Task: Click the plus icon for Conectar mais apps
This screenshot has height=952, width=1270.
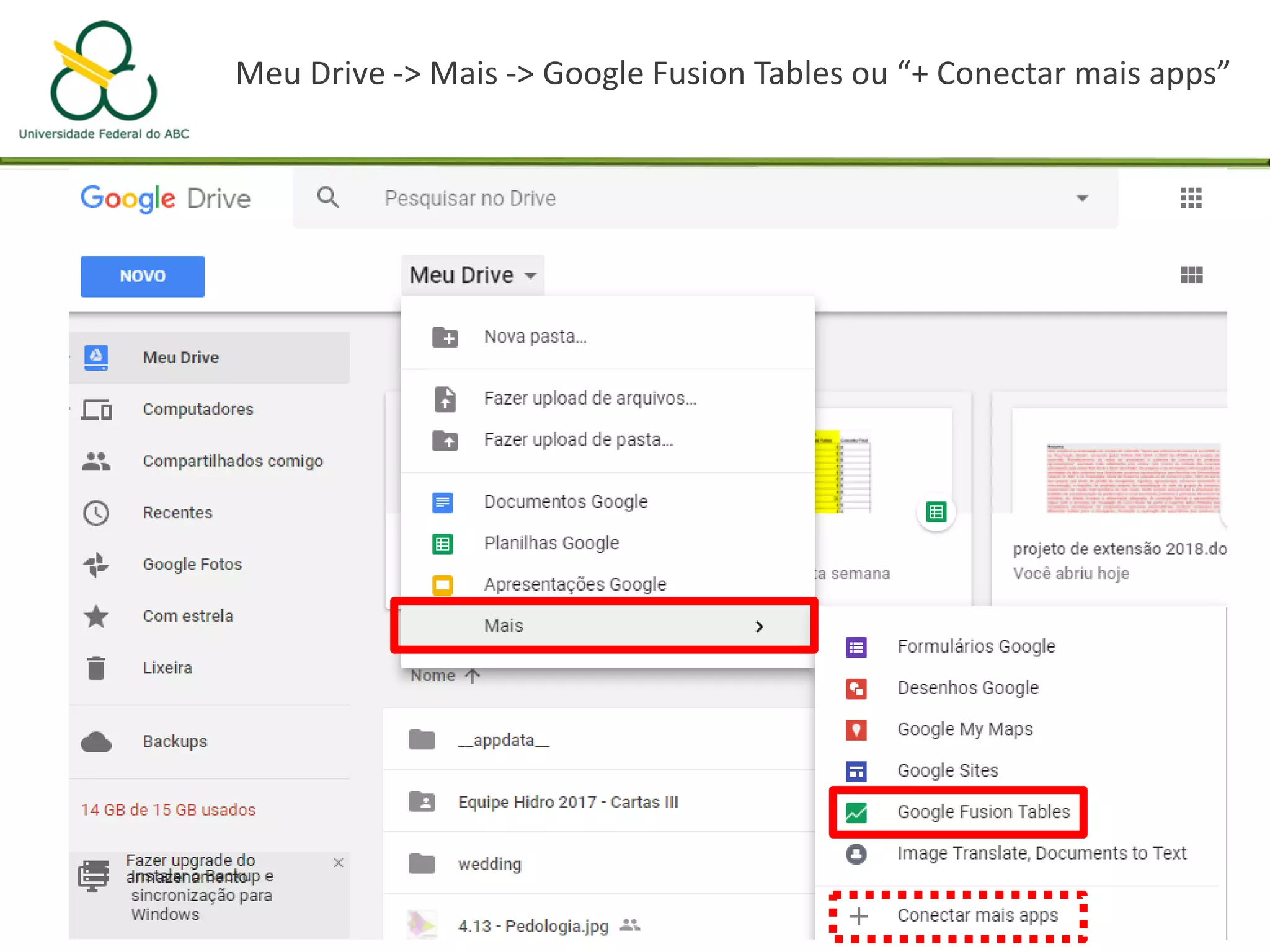Action: (x=859, y=916)
